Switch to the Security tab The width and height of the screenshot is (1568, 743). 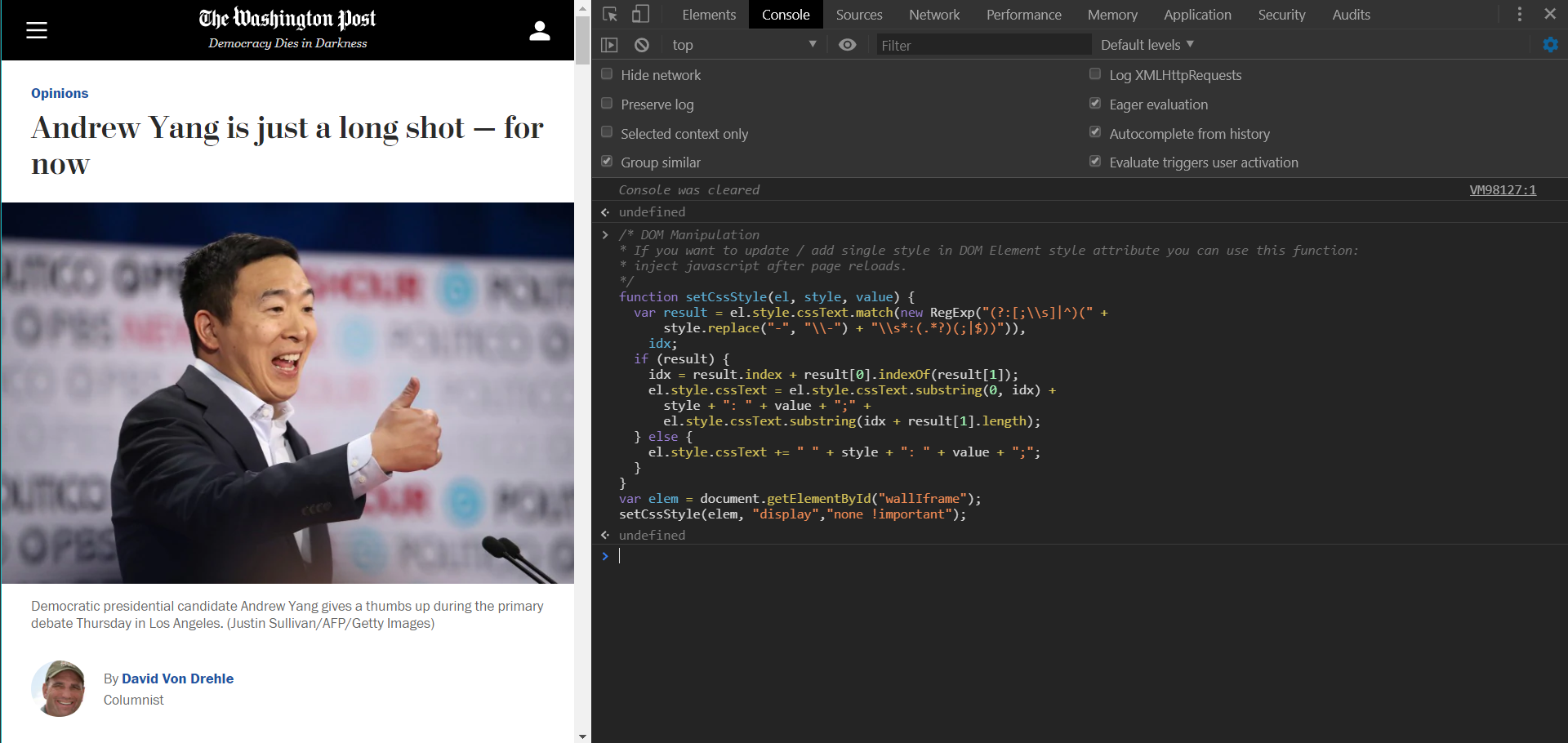coord(1281,15)
